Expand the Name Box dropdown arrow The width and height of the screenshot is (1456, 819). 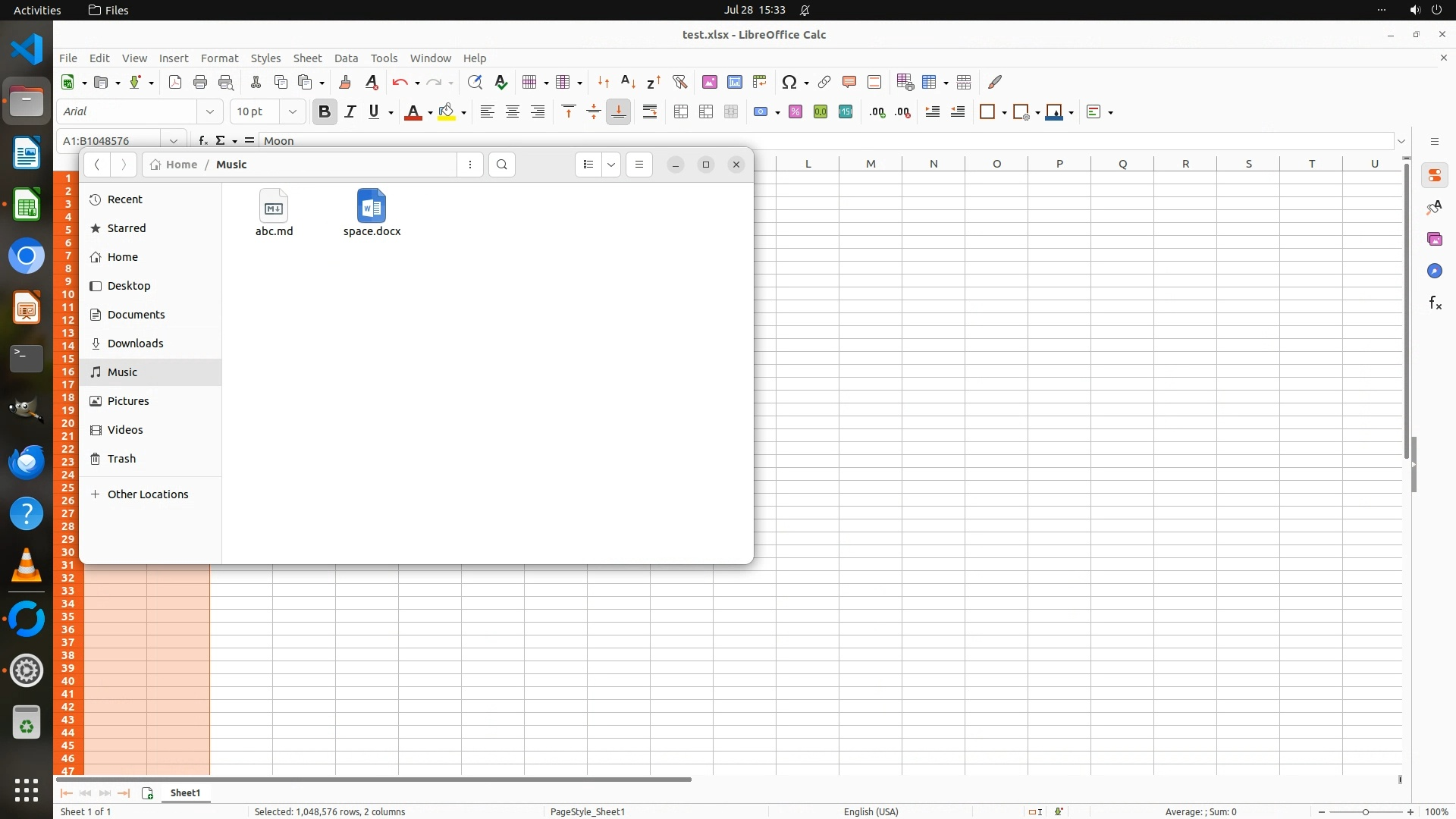174,140
